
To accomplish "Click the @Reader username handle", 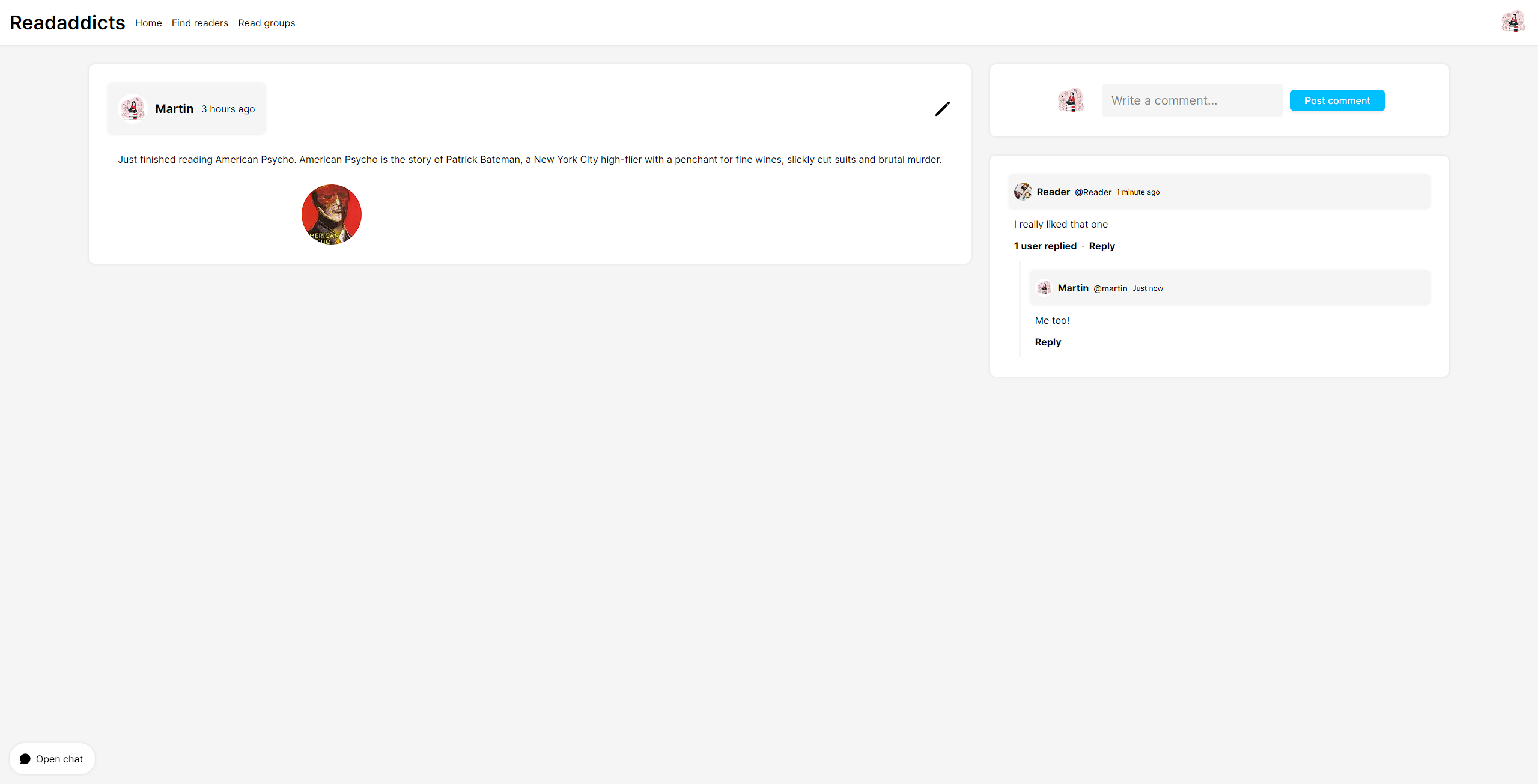I will coord(1093,192).
